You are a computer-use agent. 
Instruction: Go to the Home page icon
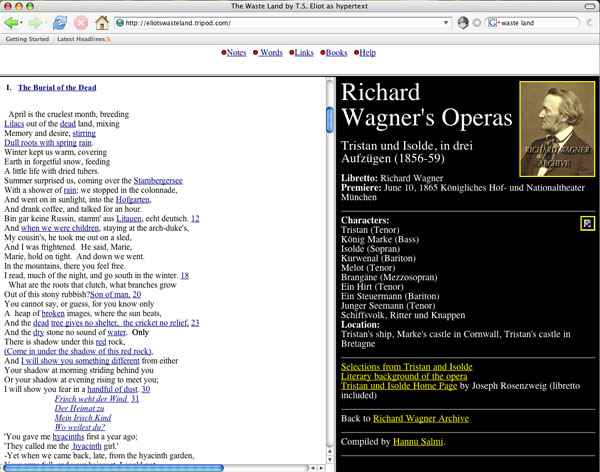click(x=102, y=23)
